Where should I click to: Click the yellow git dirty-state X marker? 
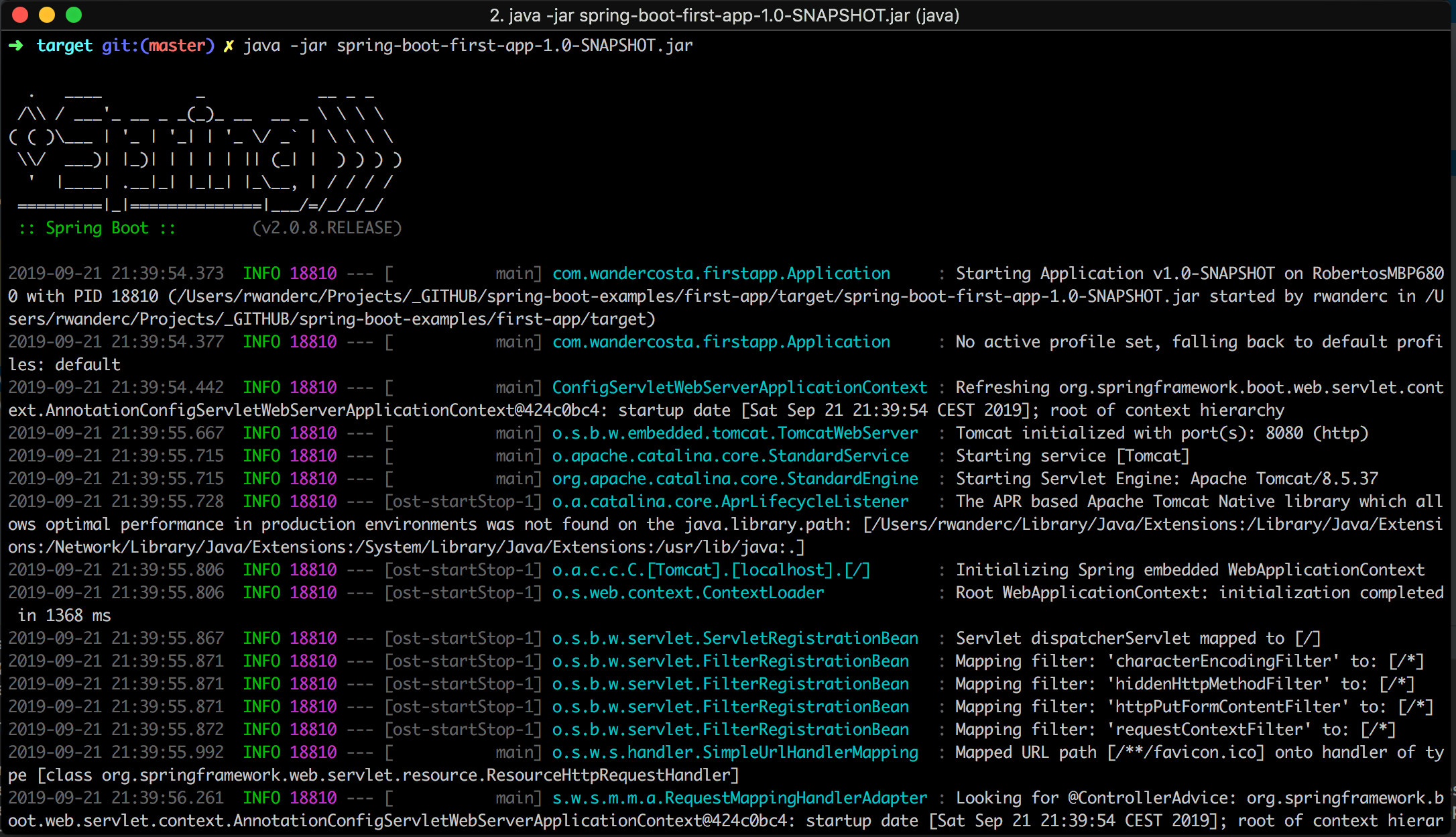229,46
